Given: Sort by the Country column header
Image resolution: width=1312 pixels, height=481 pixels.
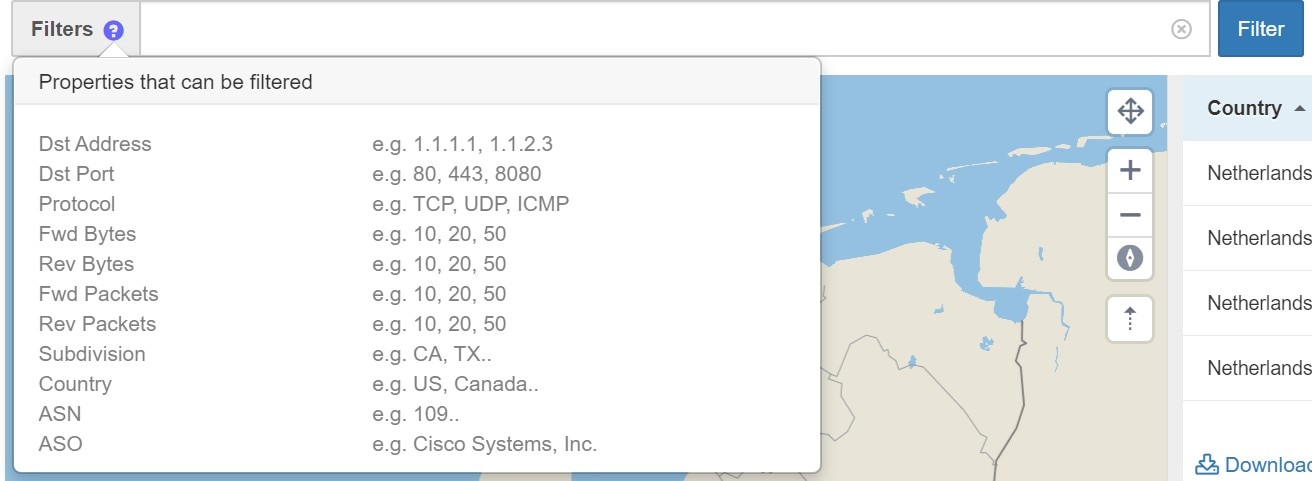Looking at the screenshot, I should click(1244, 108).
